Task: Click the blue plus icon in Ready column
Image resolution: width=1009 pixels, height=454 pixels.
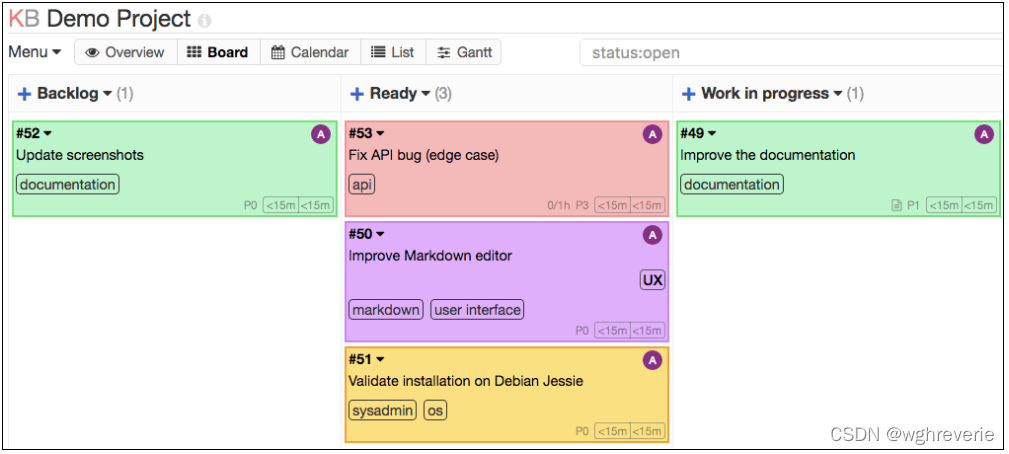Action: pyautogui.click(x=357, y=95)
